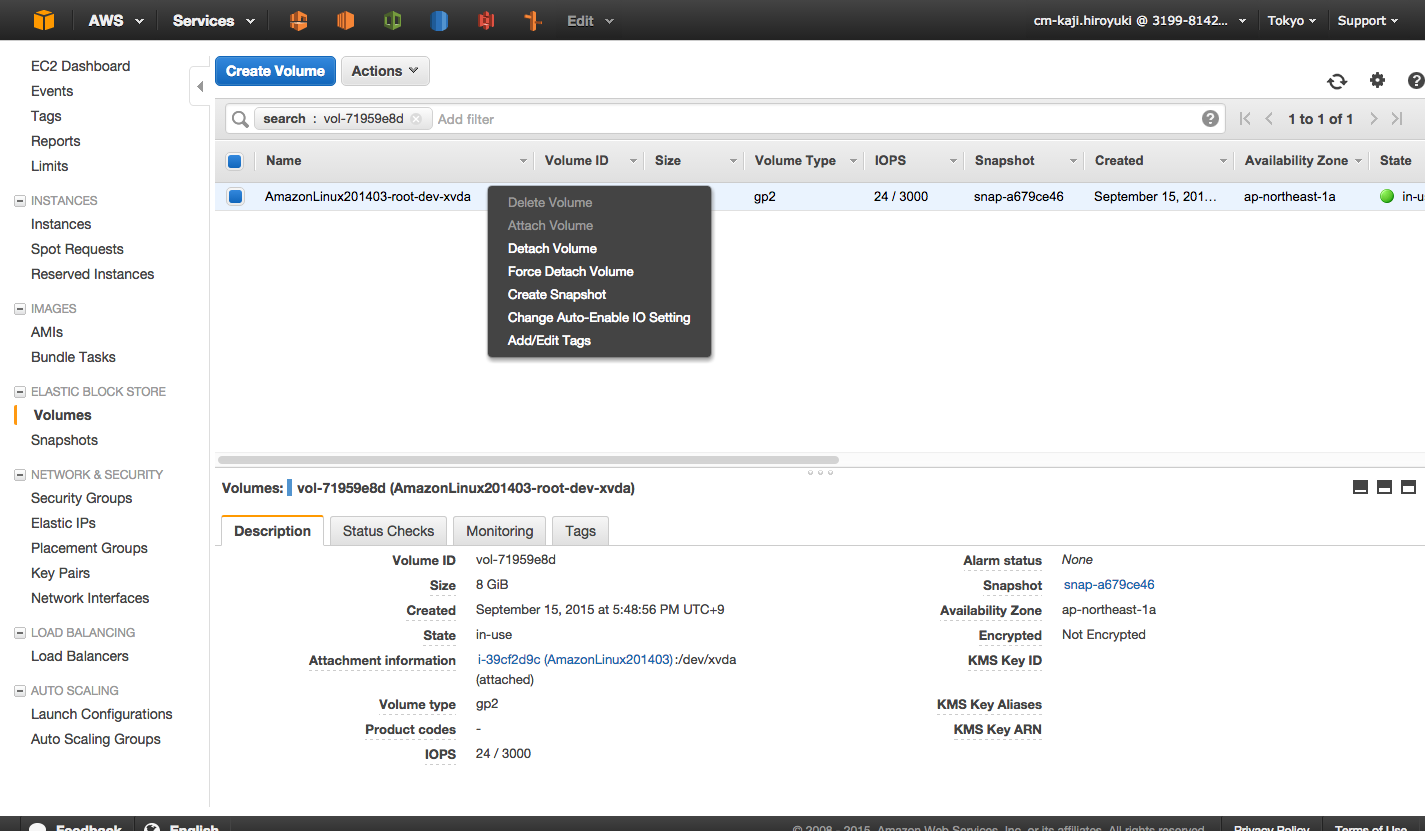
Task: Click the Create Volume button
Action: tap(275, 71)
